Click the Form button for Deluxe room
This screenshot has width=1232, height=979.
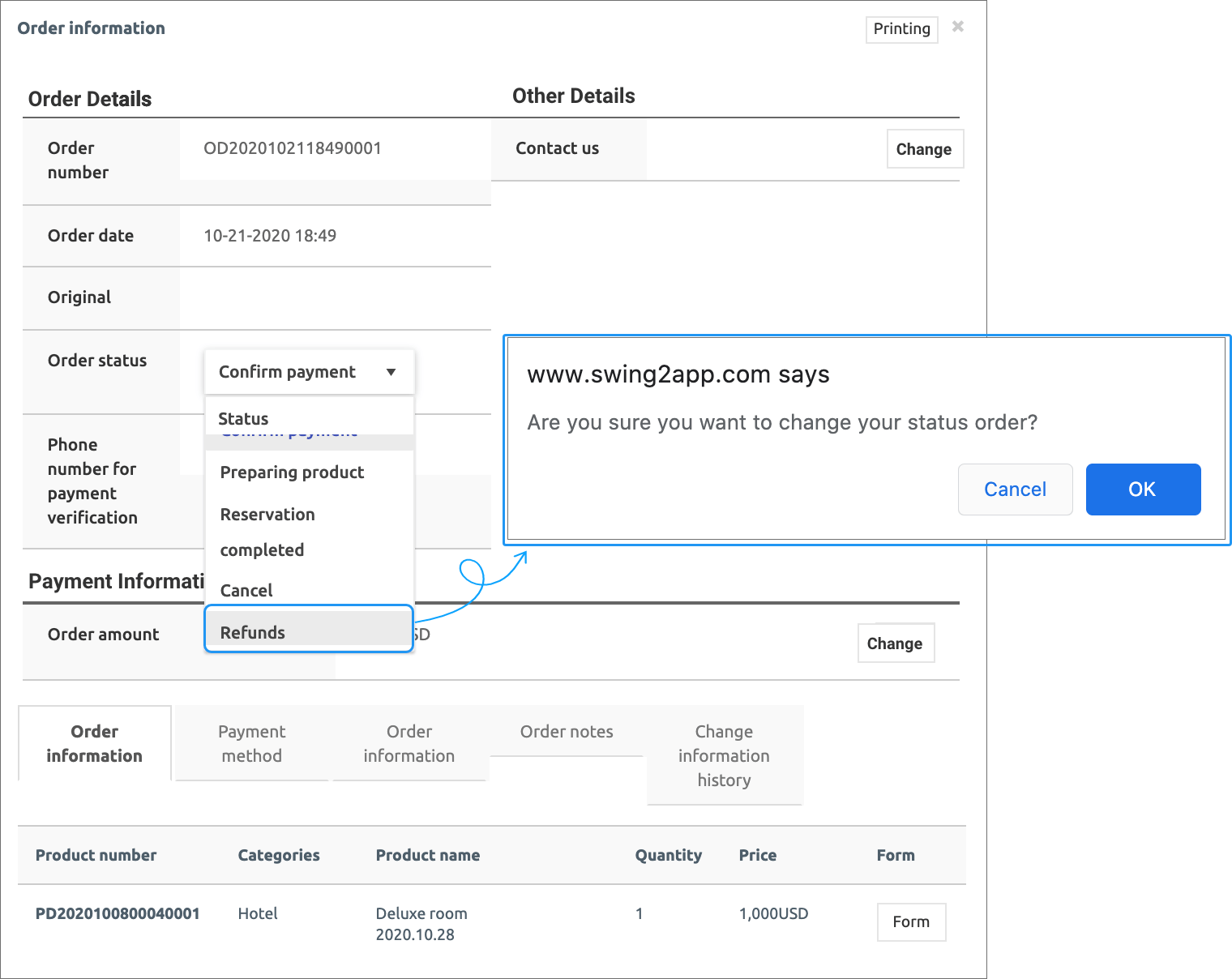point(910,922)
